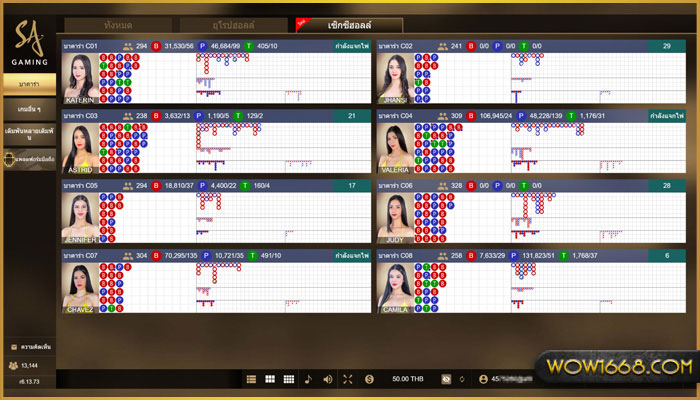Open the เกมอื่น ๆ sidebar menu
The height and width of the screenshot is (400, 700).
28,108
